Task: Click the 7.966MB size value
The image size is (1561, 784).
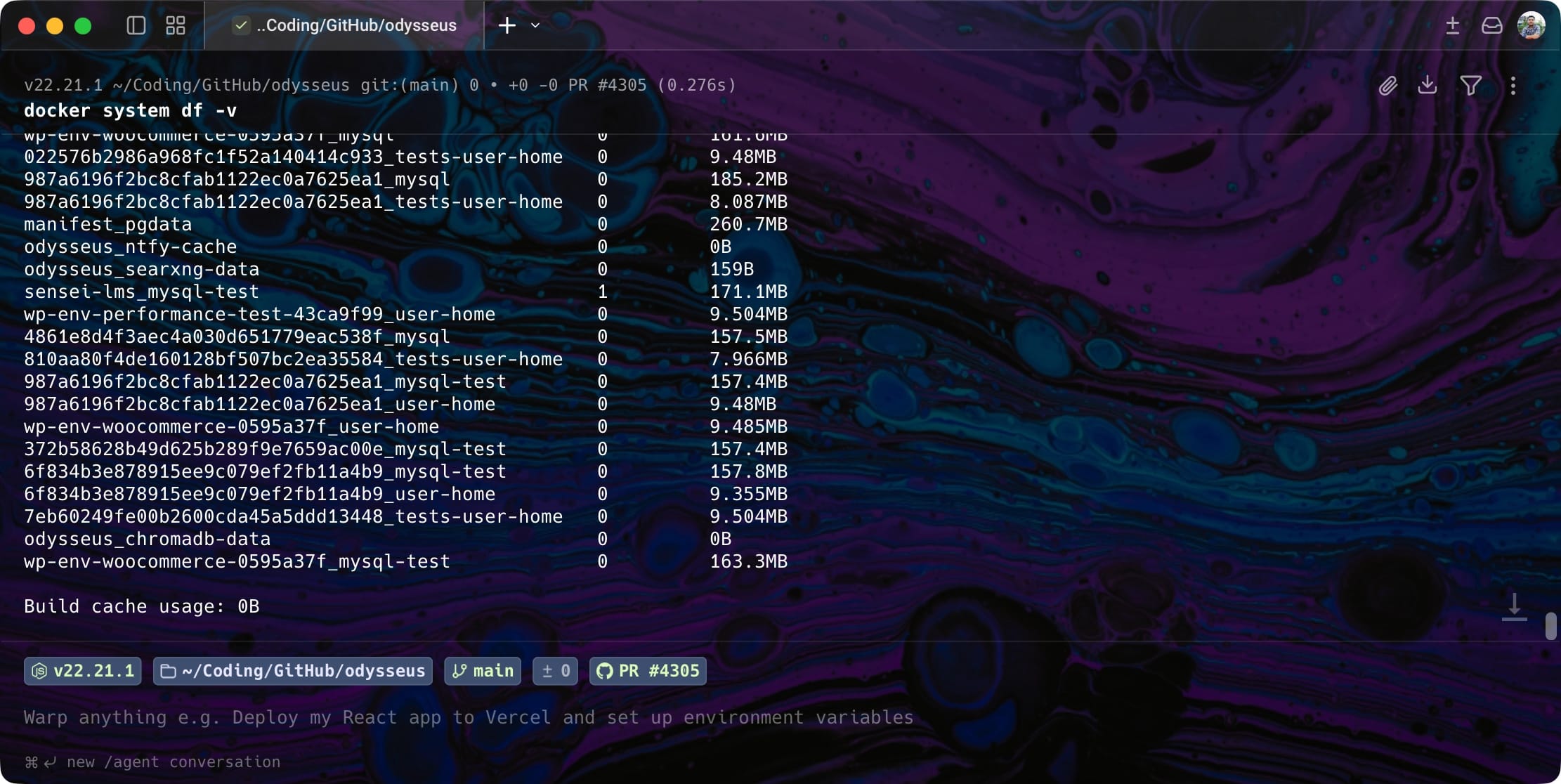Action: [x=749, y=360]
